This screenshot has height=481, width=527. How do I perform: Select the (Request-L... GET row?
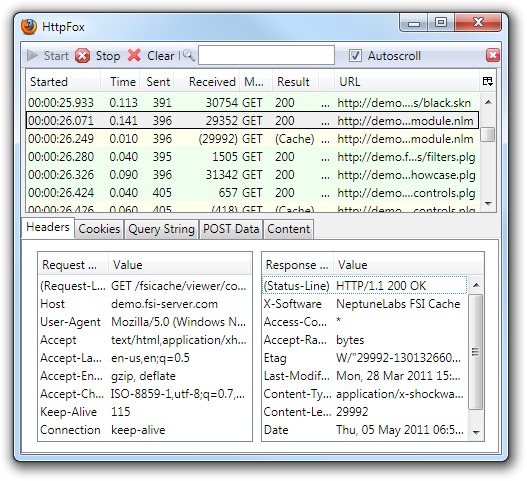[x=145, y=286]
